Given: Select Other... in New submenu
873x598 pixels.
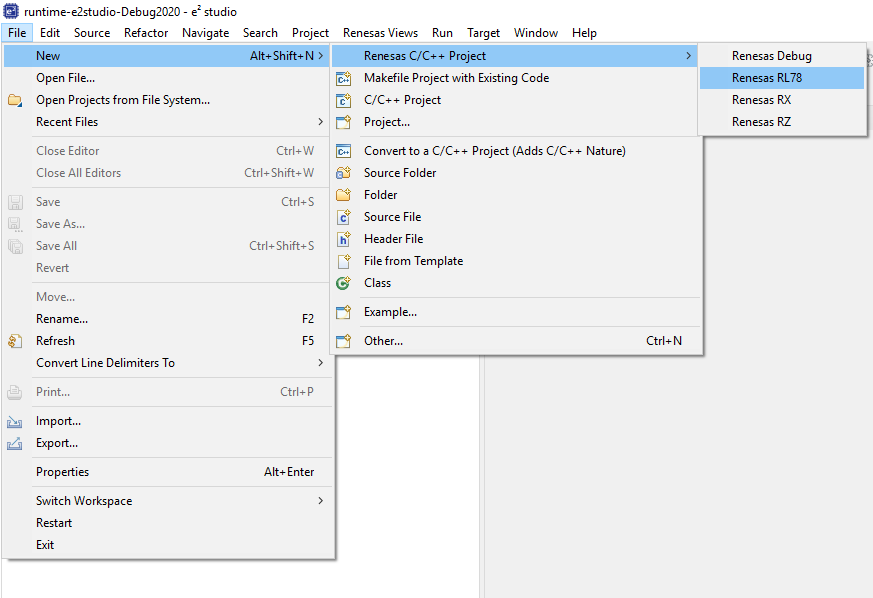Looking at the screenshot, I should tap(516, 341).
